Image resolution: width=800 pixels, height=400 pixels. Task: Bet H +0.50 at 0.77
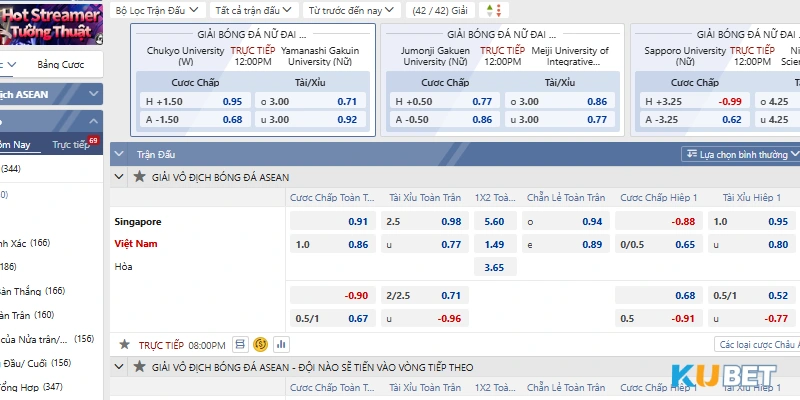(x=445, y=102)
